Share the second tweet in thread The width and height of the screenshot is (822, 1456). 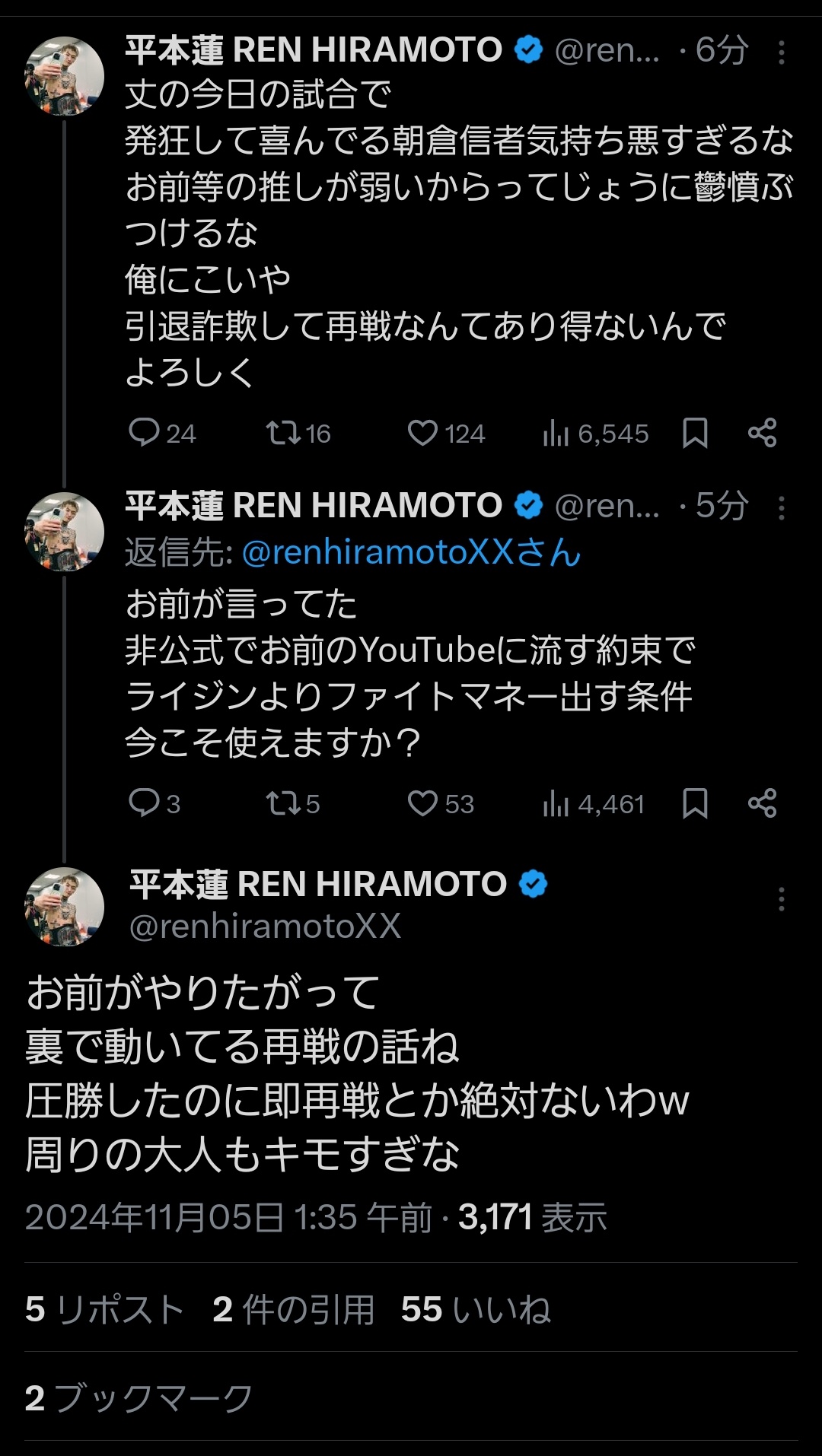(762, 803)
